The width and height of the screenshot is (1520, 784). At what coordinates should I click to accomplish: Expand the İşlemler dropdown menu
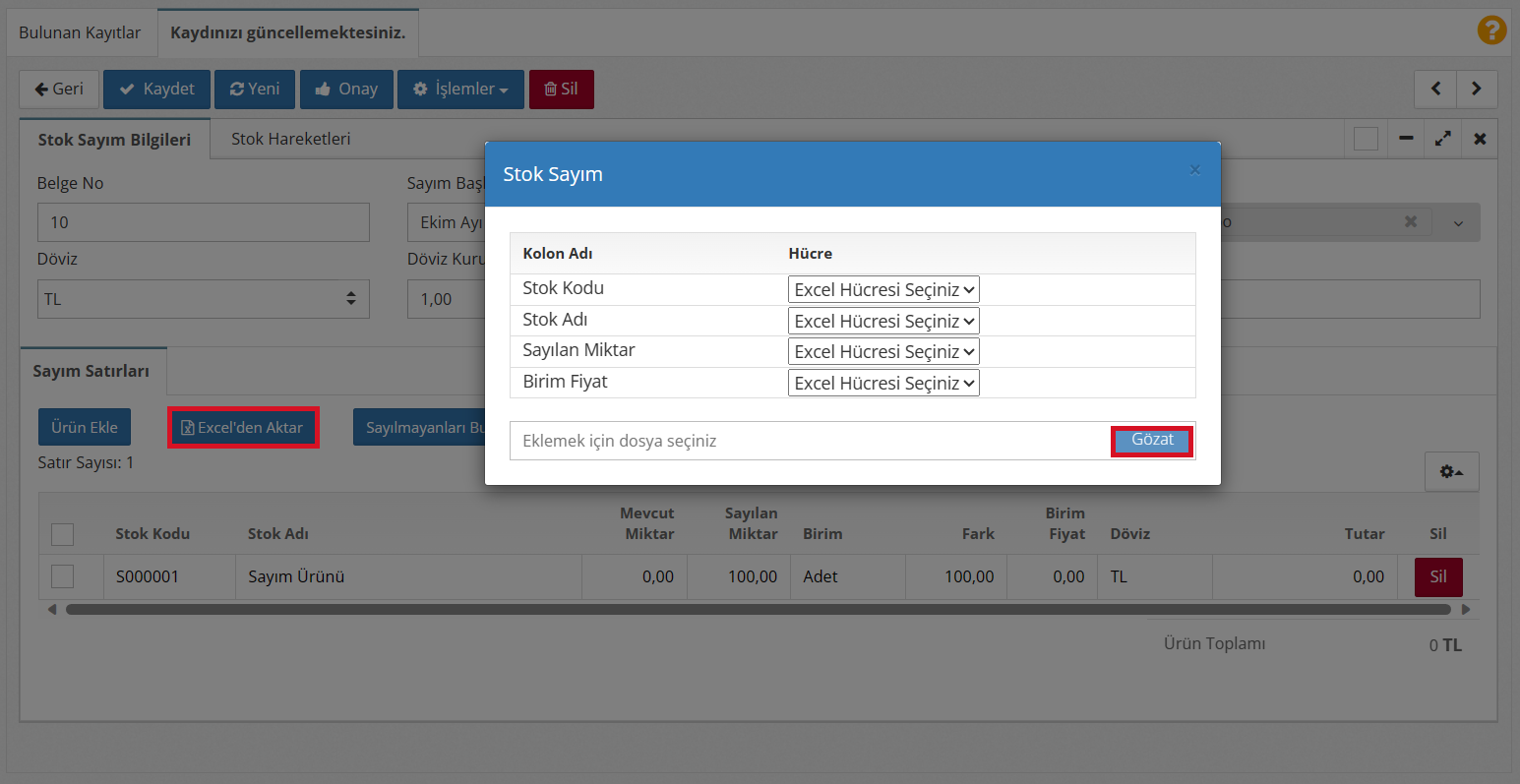pos(460,89)
